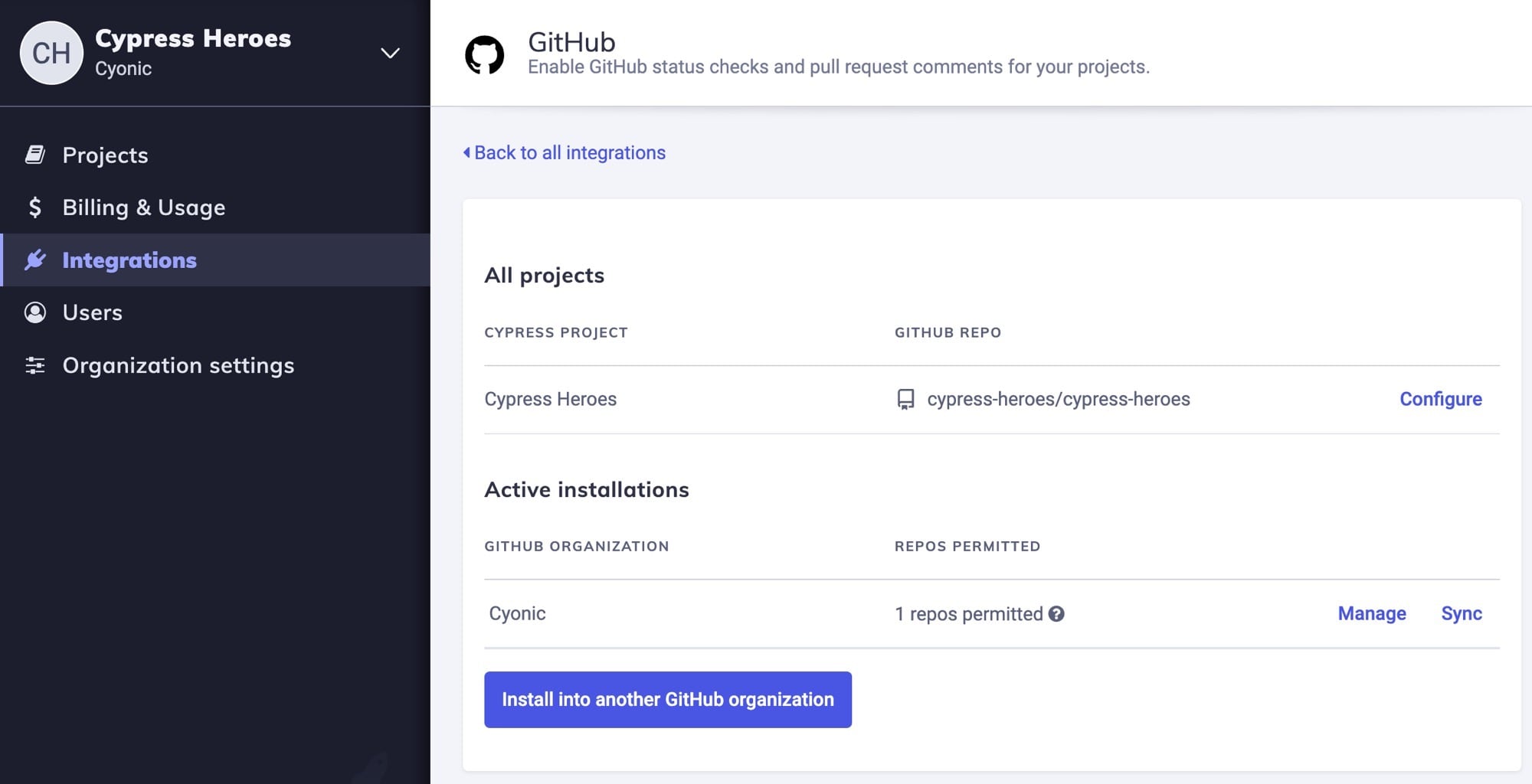Click the Users person icon in the sidebar
This screenshot has width=1532, height=784.
point(34,312)
